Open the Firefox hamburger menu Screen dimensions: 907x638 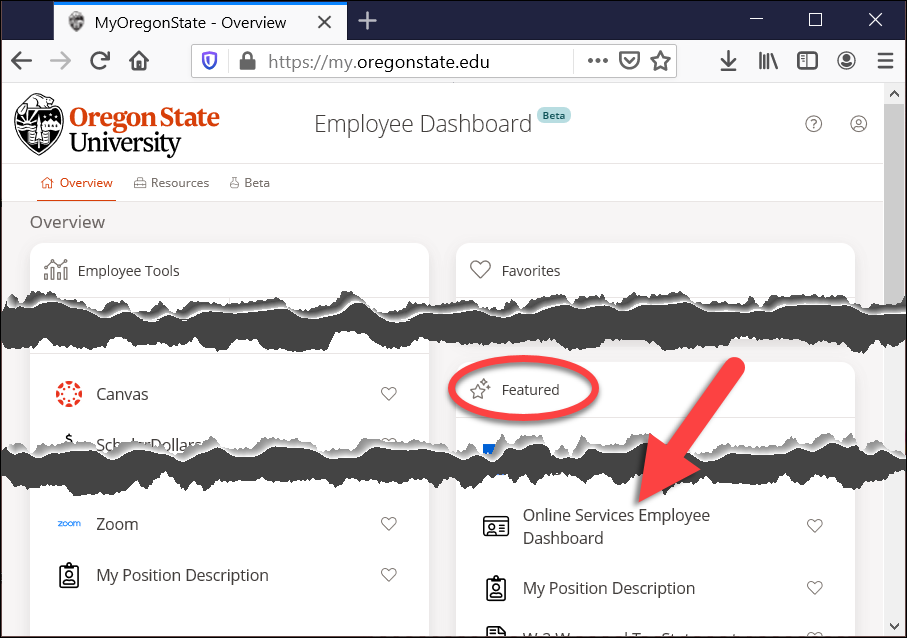886,61
